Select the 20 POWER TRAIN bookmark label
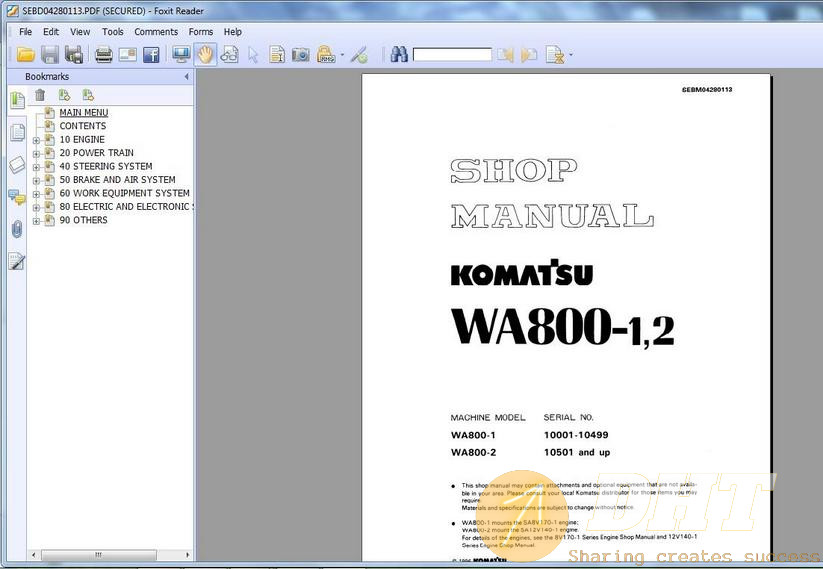The image size is (823, 569). (x=97, y=153)
